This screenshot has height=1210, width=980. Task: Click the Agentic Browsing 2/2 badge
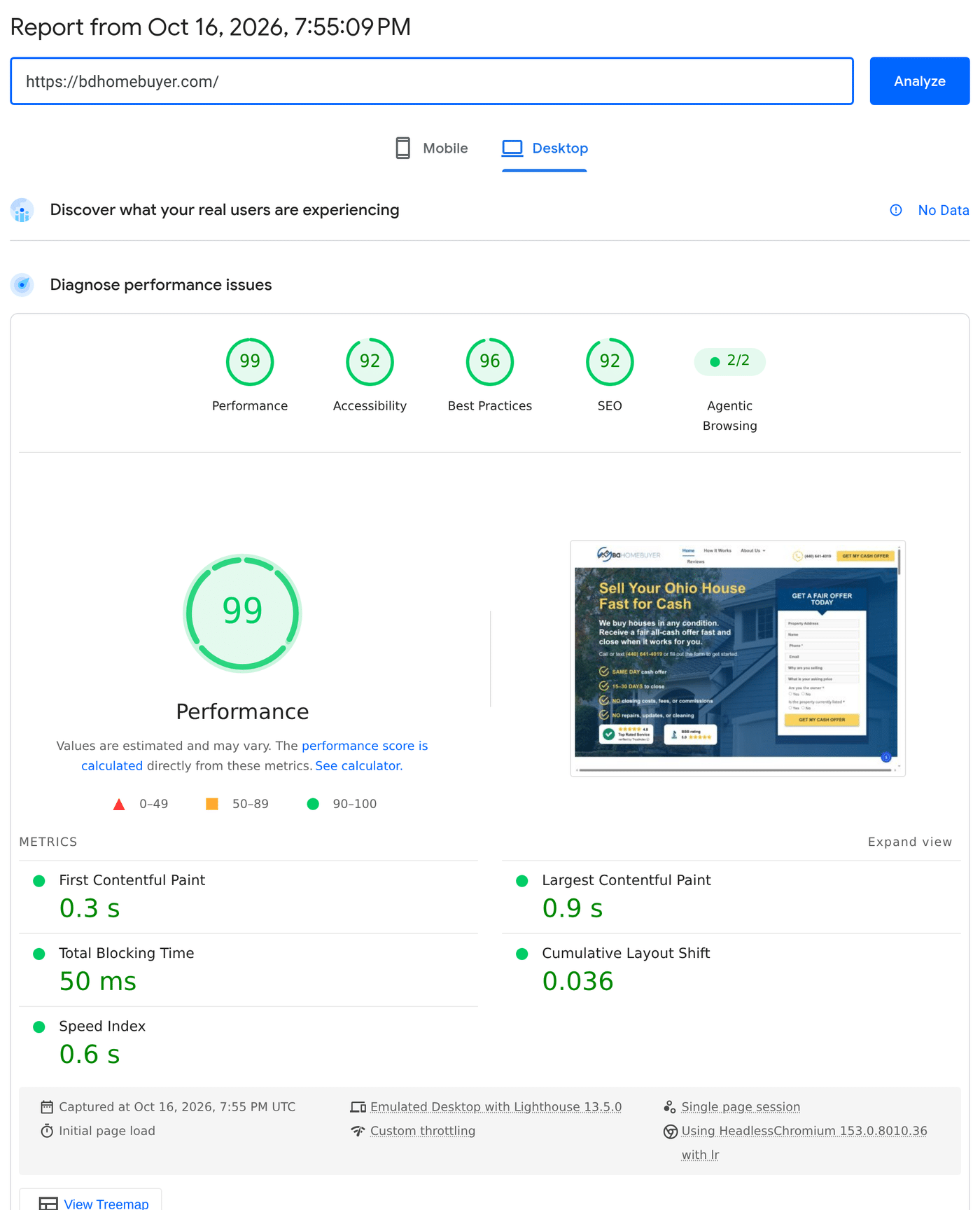tap(729, 361)
